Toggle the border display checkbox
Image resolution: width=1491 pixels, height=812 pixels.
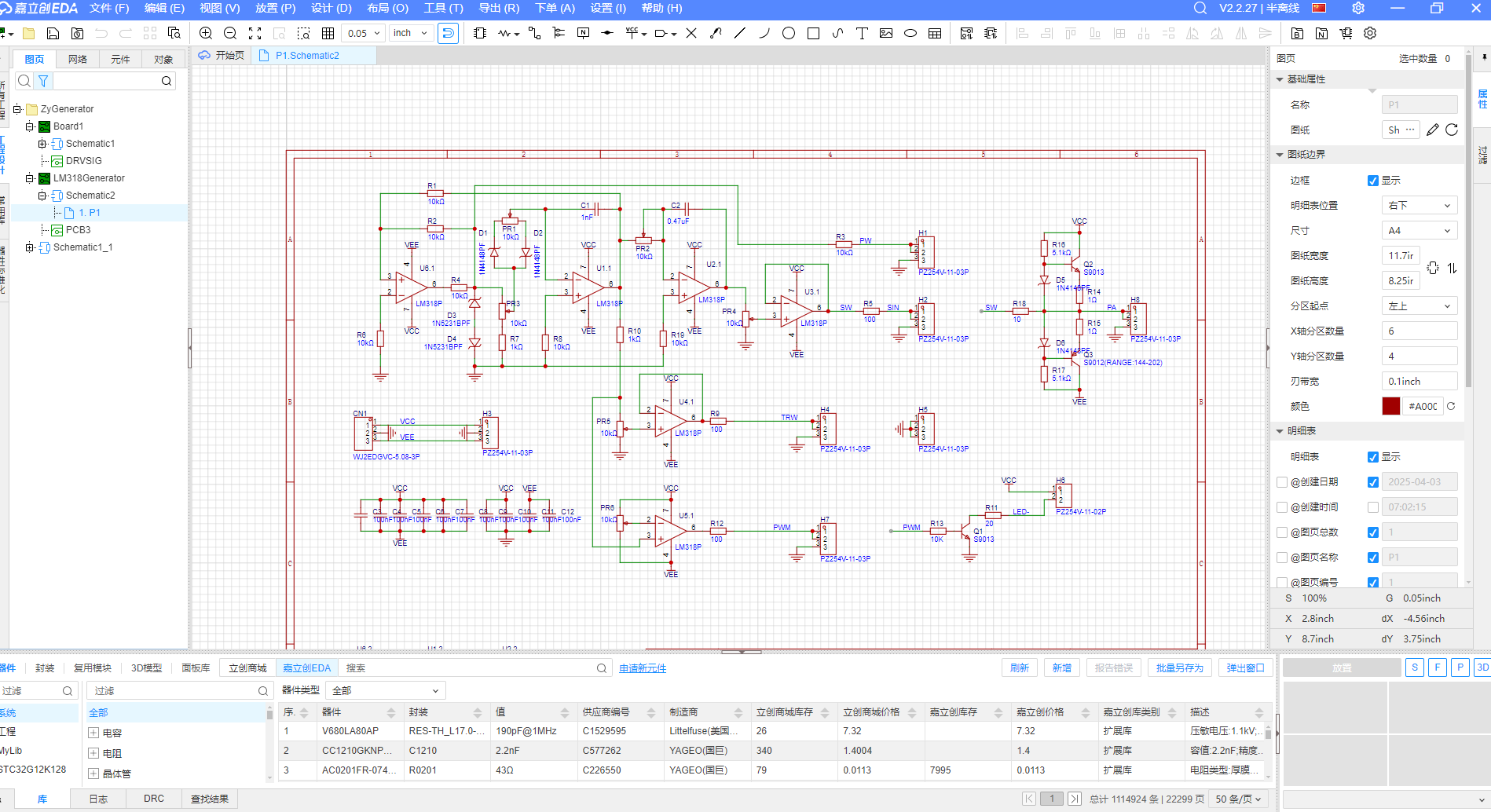pyautogui.click(x=1373, y=181)
